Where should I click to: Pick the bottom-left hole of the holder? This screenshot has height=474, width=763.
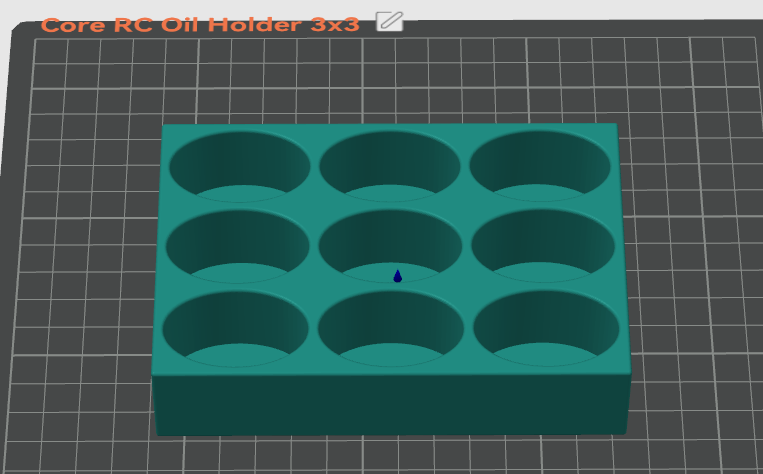click(x=236, y=327)
